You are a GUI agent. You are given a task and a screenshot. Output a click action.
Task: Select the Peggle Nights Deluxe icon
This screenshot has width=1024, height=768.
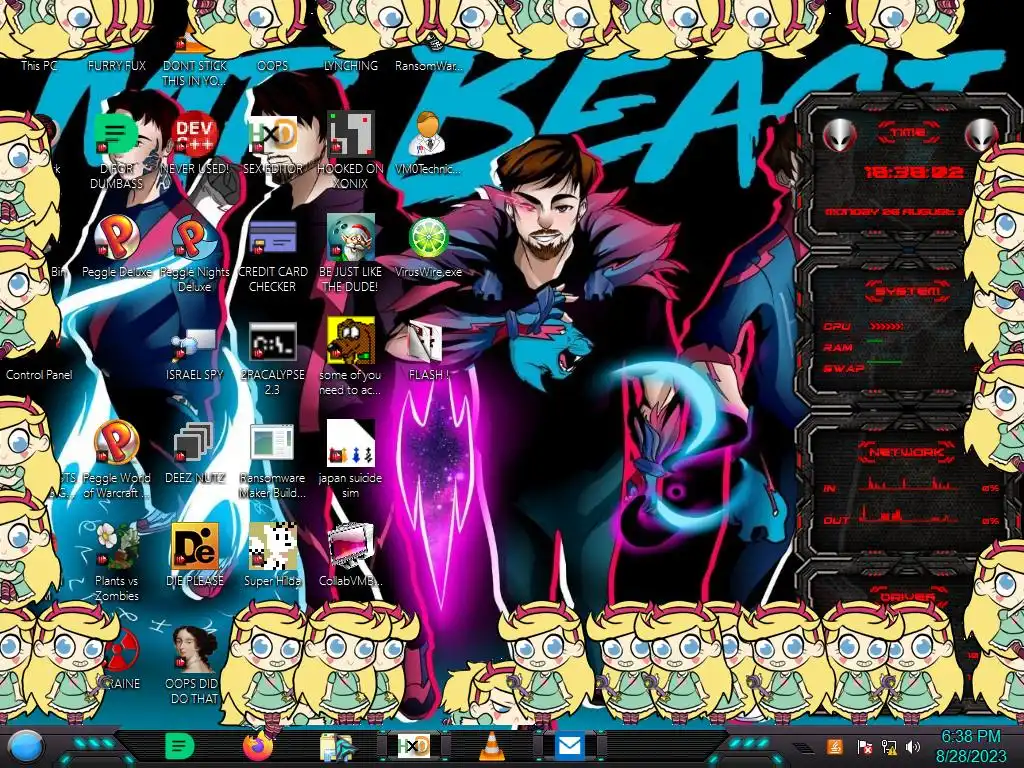click(x=195, y=238)
